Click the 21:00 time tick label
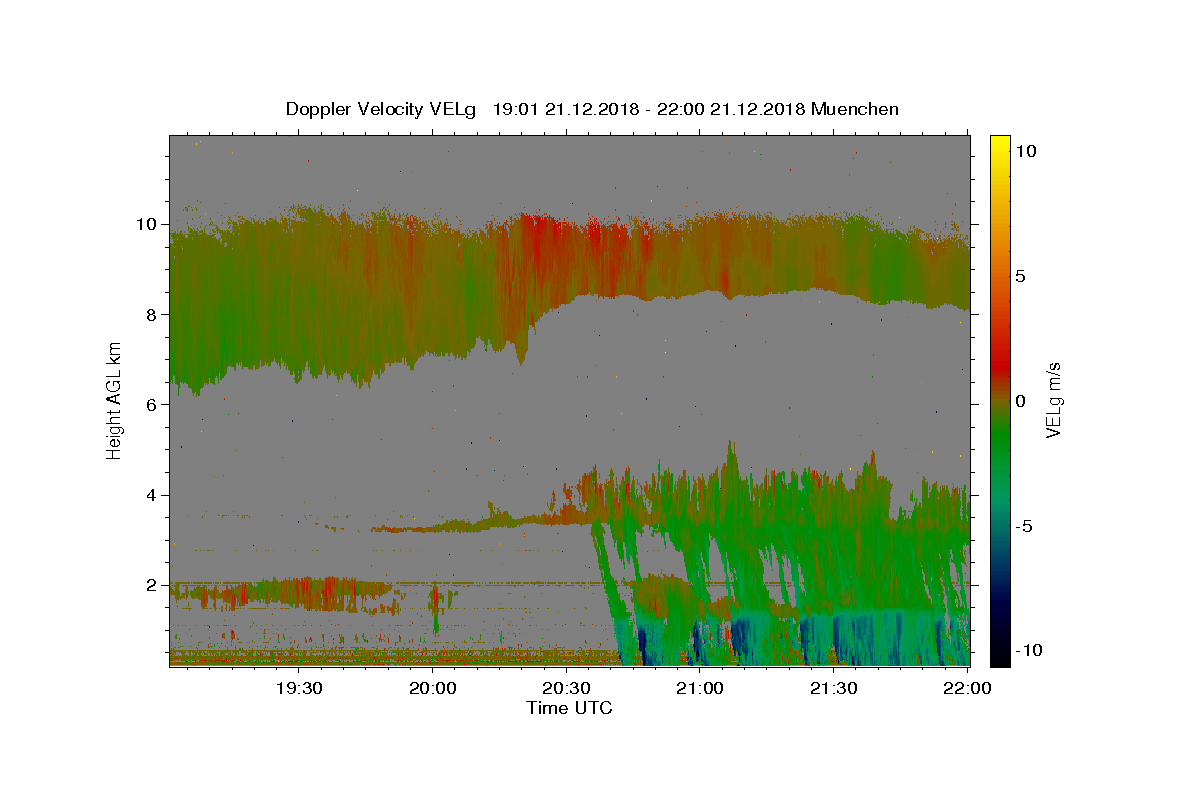This screenshot has width=1200, height=800. point(700,688)
